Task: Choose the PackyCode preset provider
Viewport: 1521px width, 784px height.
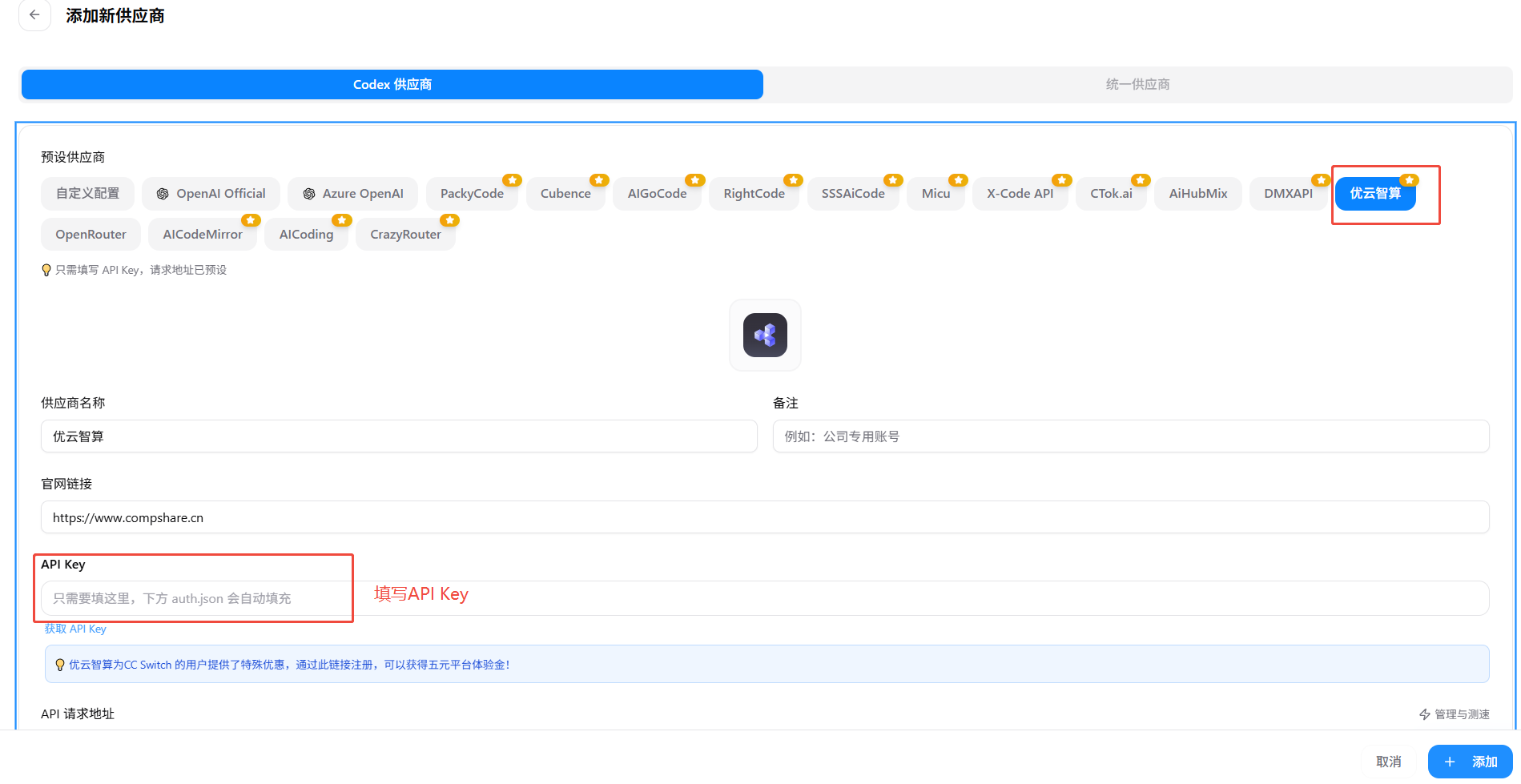Action: tap(472, 194)
